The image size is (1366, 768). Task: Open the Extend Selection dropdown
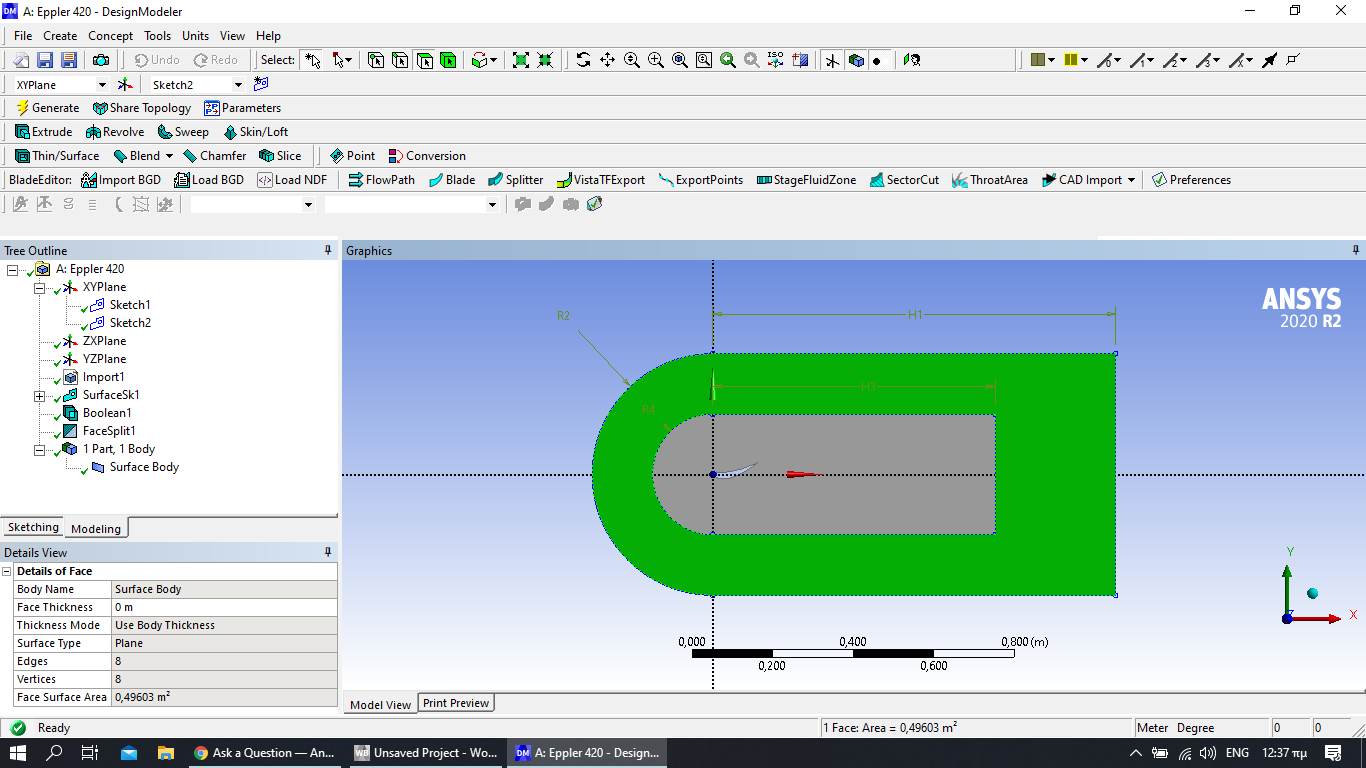[485, 60]
